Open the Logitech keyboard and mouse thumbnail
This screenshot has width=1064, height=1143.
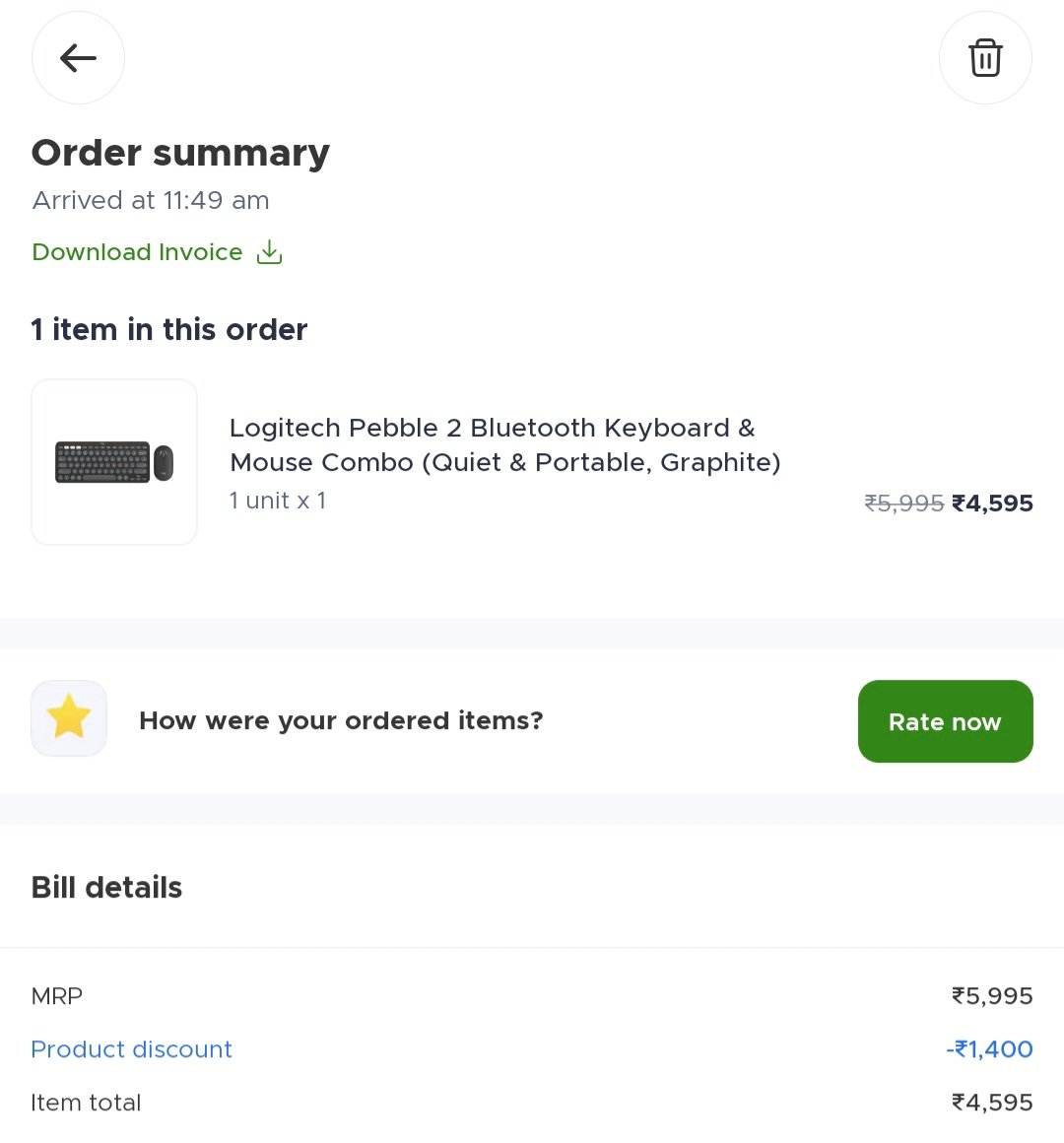click(x=114, y=462)
